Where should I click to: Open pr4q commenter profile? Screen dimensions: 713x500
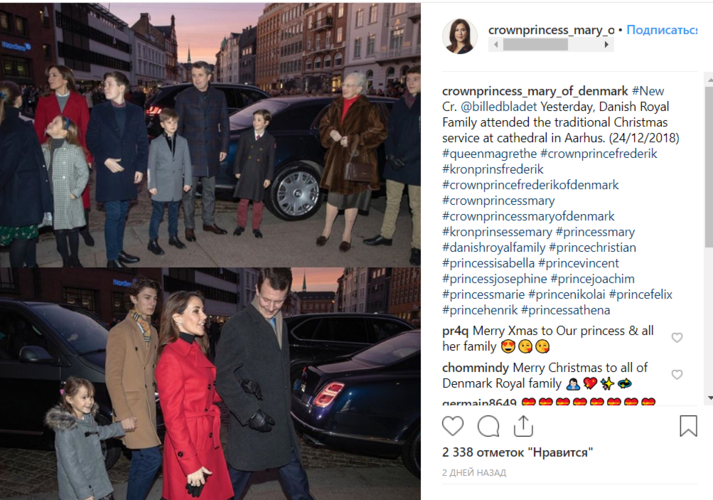455,331
